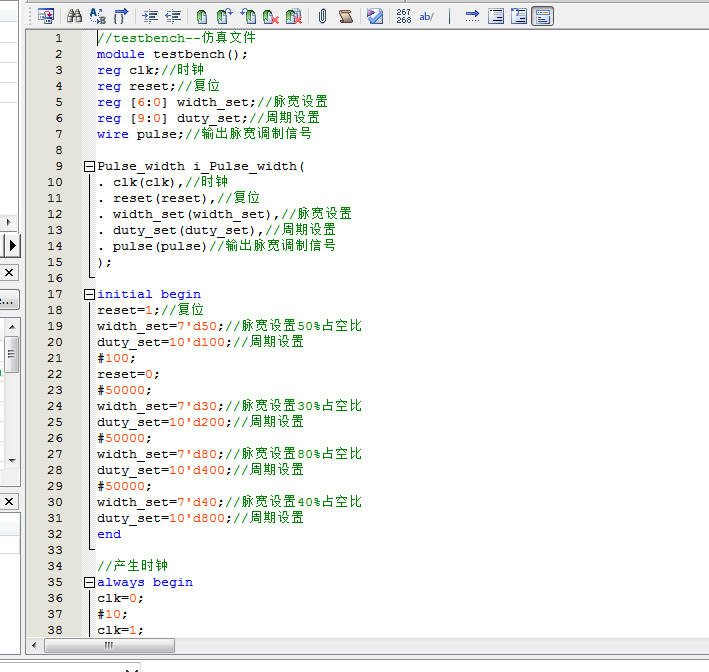This screenshot has width=709, height=672.
Task: Click the ellipsis button in the left panel
Action: pyautogui.click(x=9, y=300)
